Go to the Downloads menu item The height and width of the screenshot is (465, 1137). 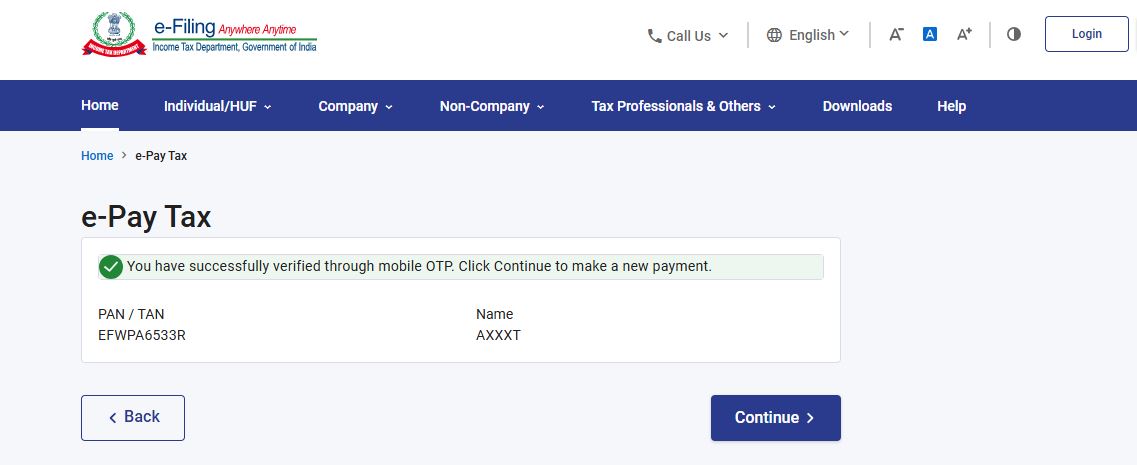pyautogui.click(x=857, y=106)
